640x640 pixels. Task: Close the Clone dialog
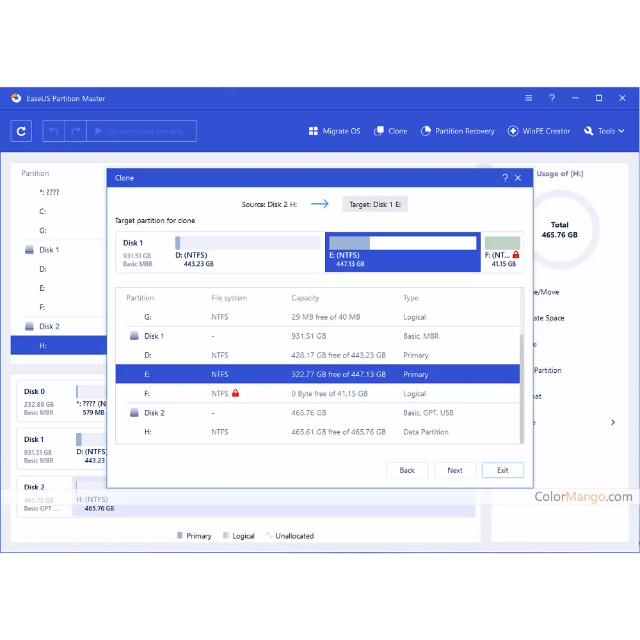coord(517,178)
